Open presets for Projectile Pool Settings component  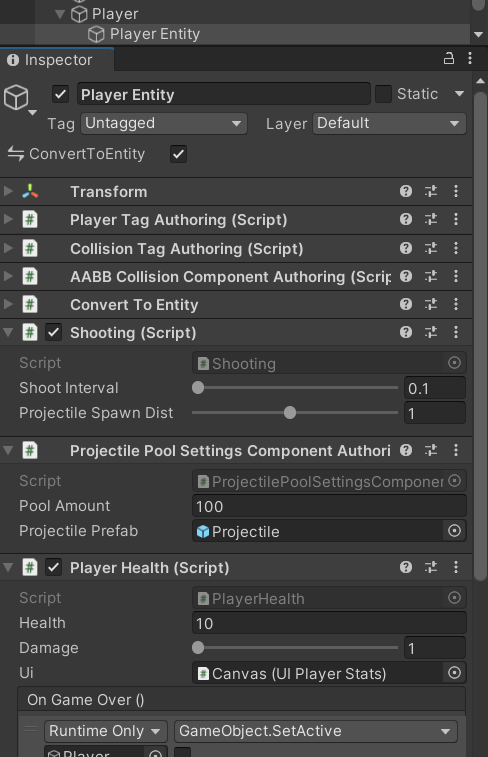pyautogui.click(x=431, y=450)
